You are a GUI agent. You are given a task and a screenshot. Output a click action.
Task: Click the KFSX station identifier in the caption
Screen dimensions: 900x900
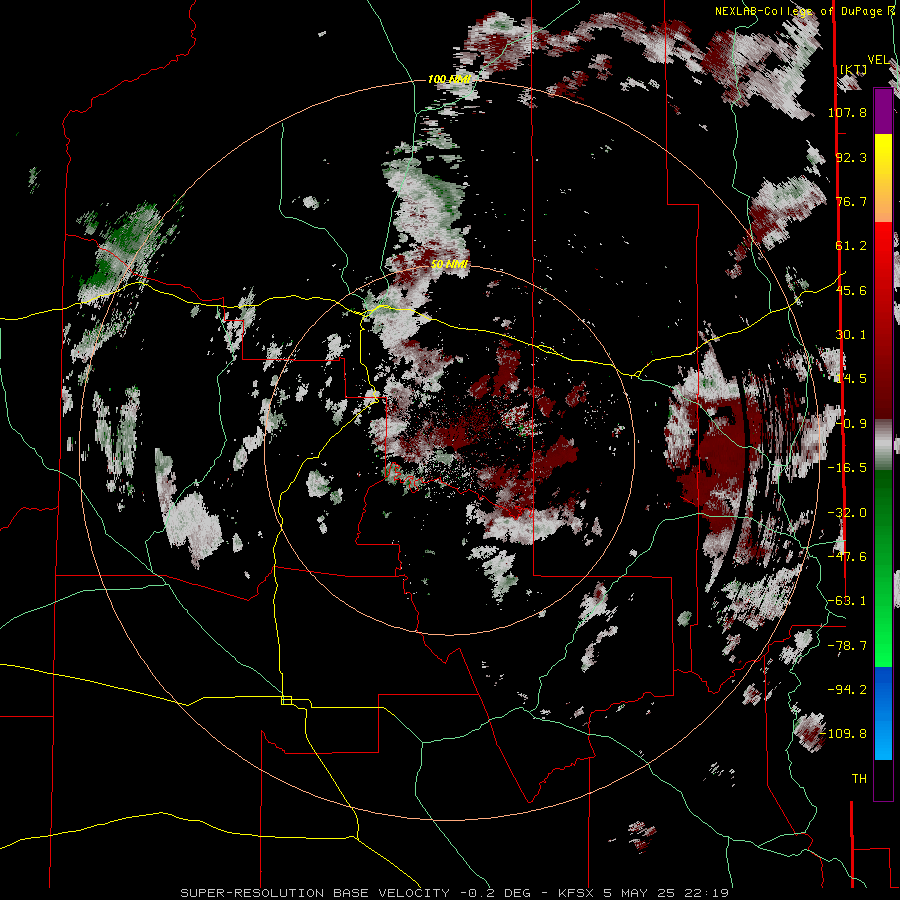coord(577,893)
